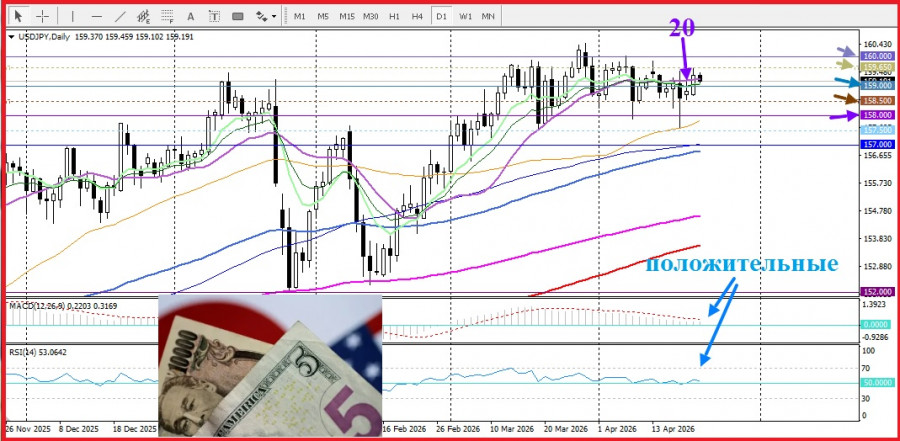Switch chart to M15 timeframe
This screenshot has height=441, width=900.
click(347, 16)
